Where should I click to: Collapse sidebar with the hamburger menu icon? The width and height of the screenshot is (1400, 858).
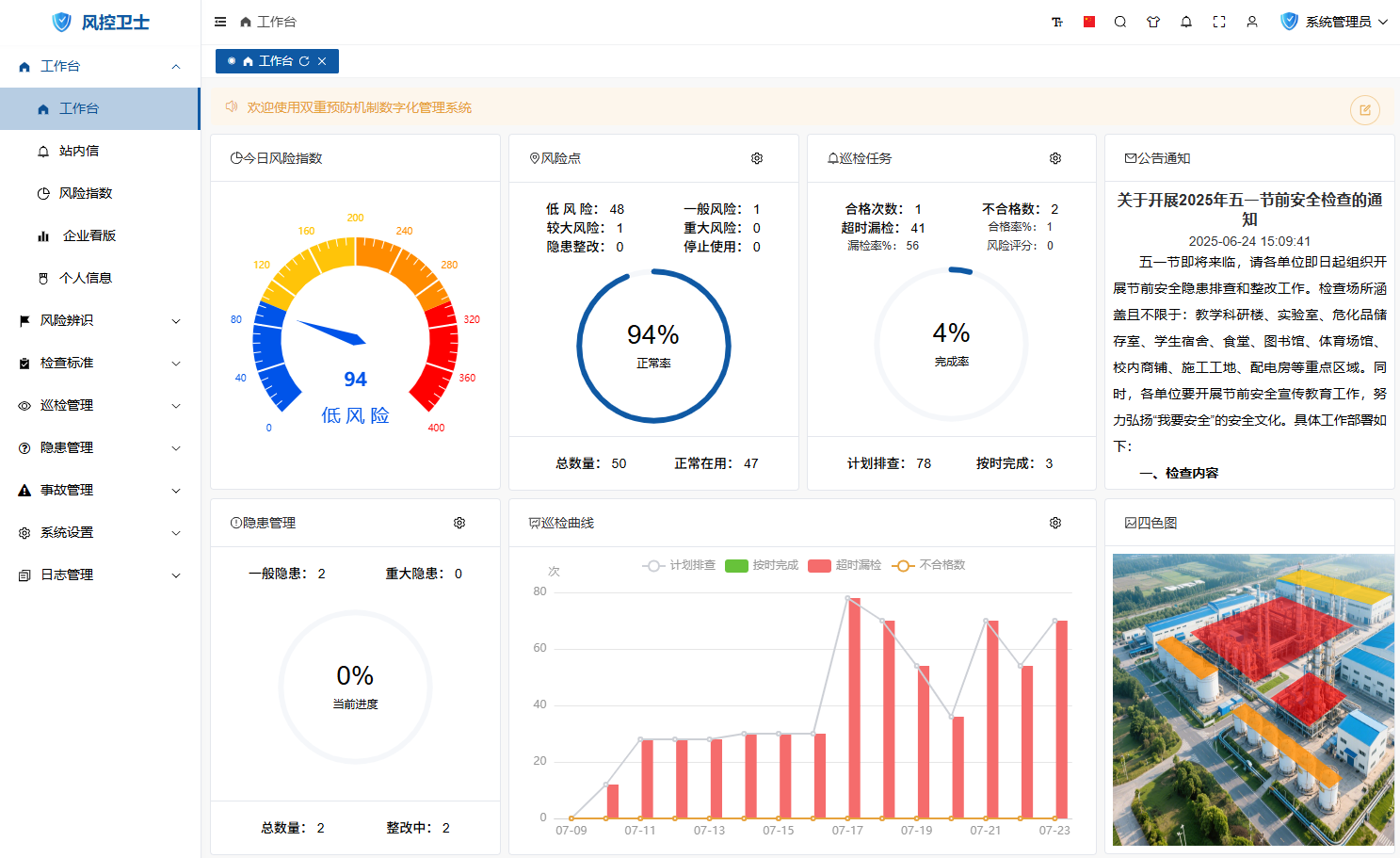[x=220, y=22]
